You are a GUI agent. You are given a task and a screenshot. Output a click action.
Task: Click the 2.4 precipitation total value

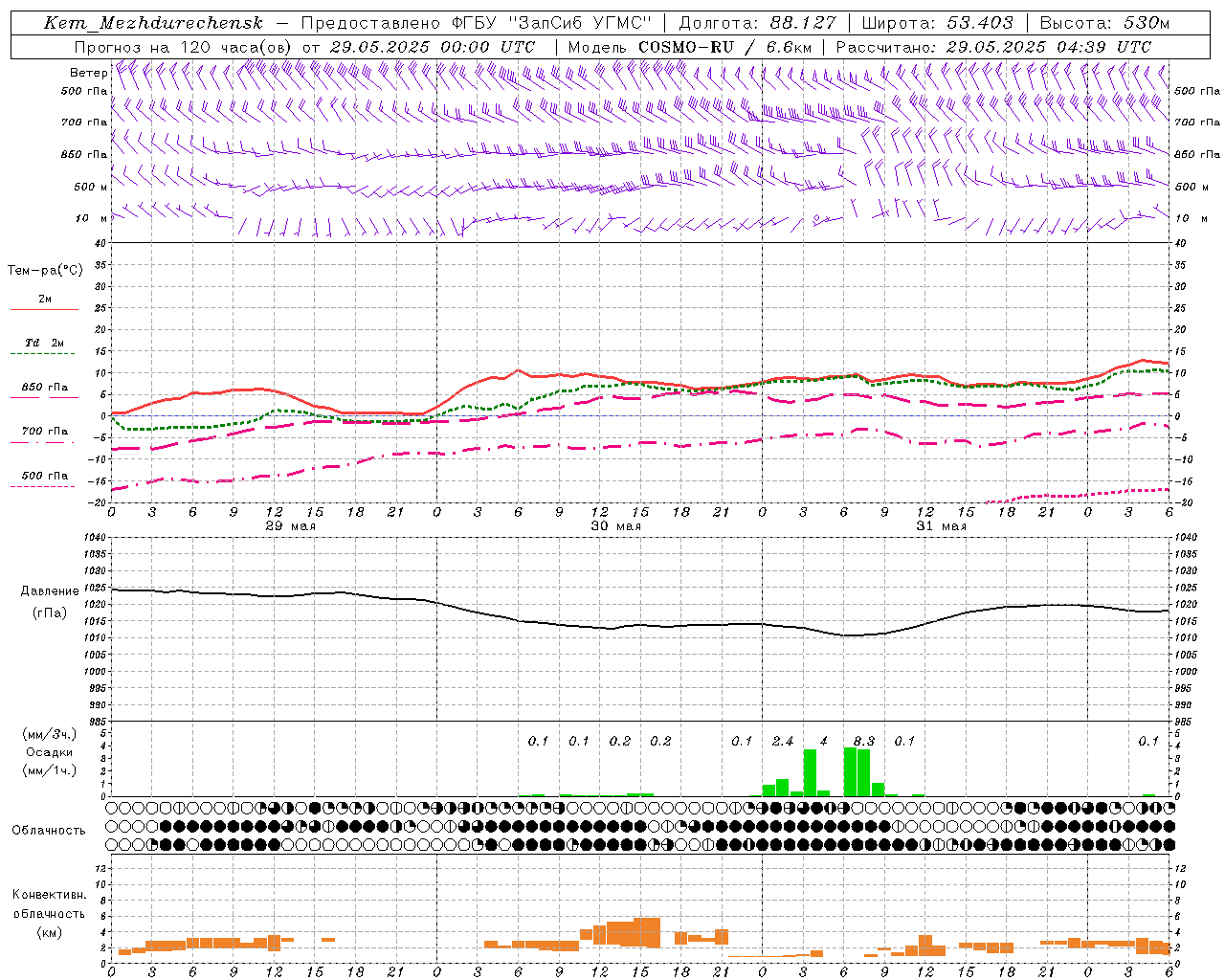783,741
